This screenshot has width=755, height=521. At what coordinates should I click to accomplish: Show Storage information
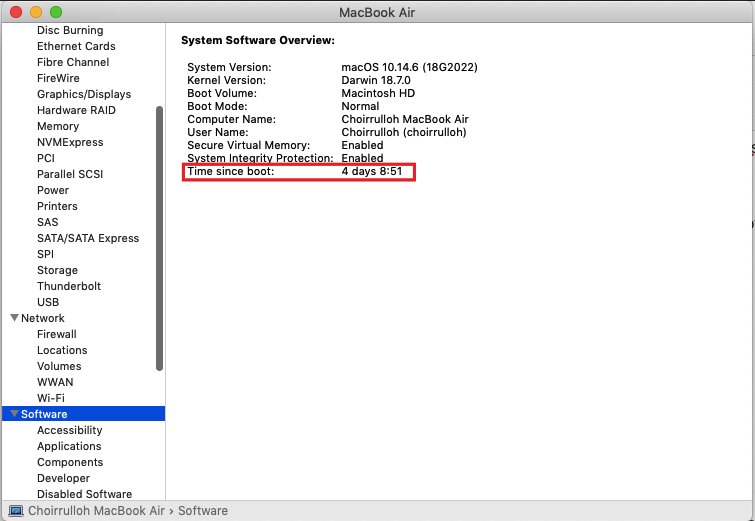pyautogui.click(x=57, y=270)
